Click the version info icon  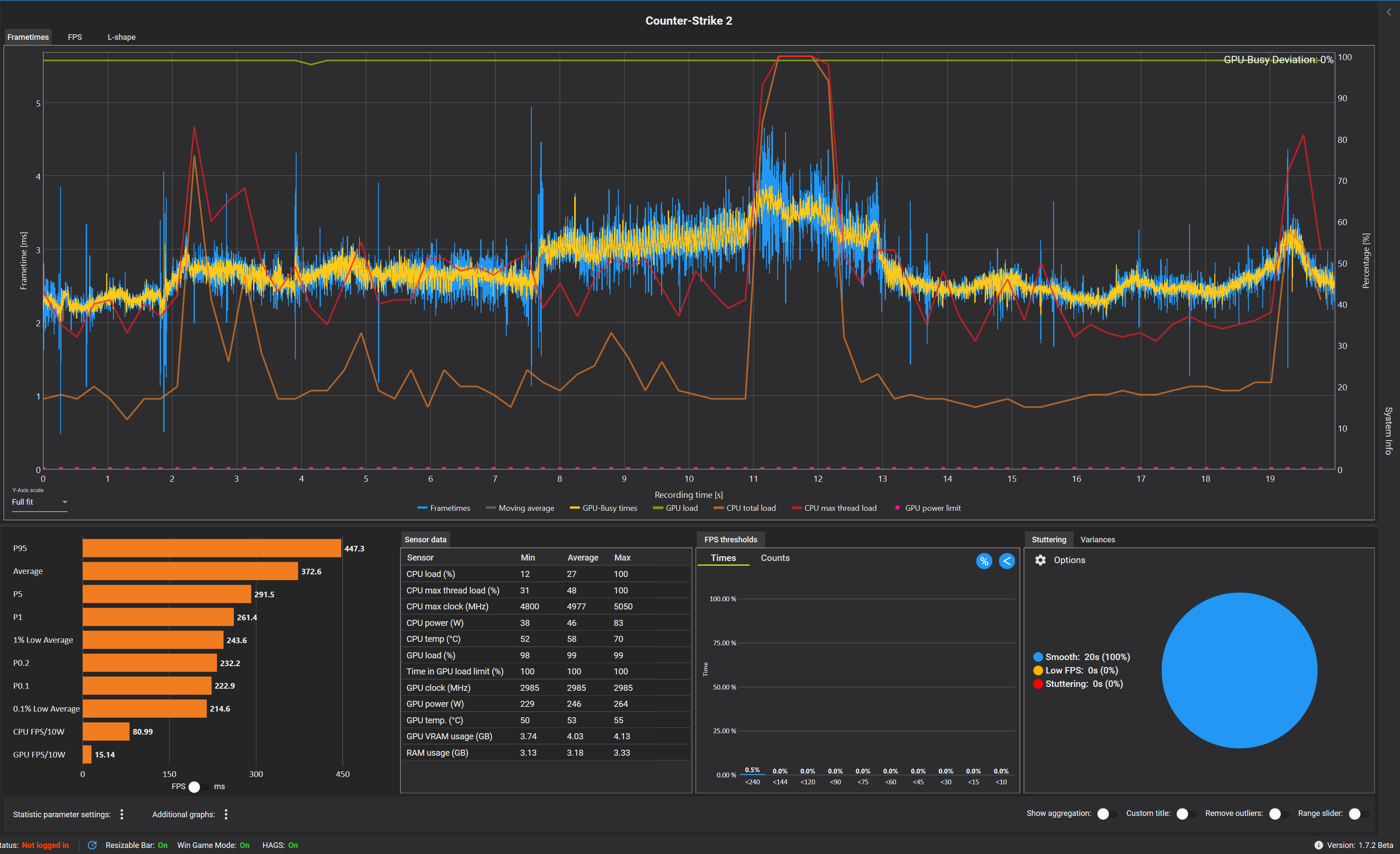tap(1318, 845)
